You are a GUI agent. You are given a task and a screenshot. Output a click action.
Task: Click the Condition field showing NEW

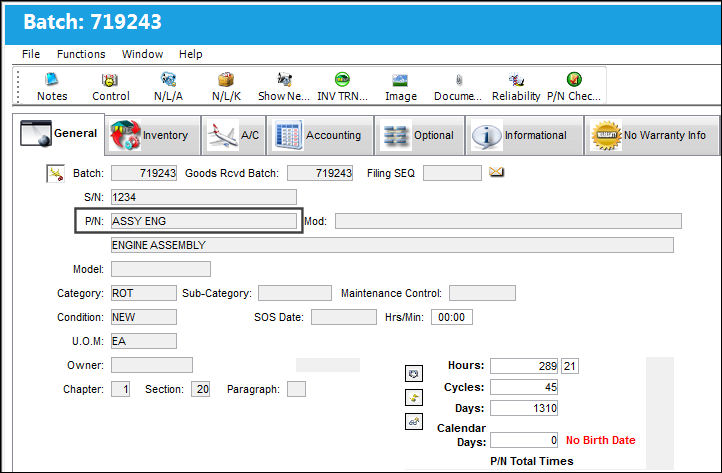(144, 317)
